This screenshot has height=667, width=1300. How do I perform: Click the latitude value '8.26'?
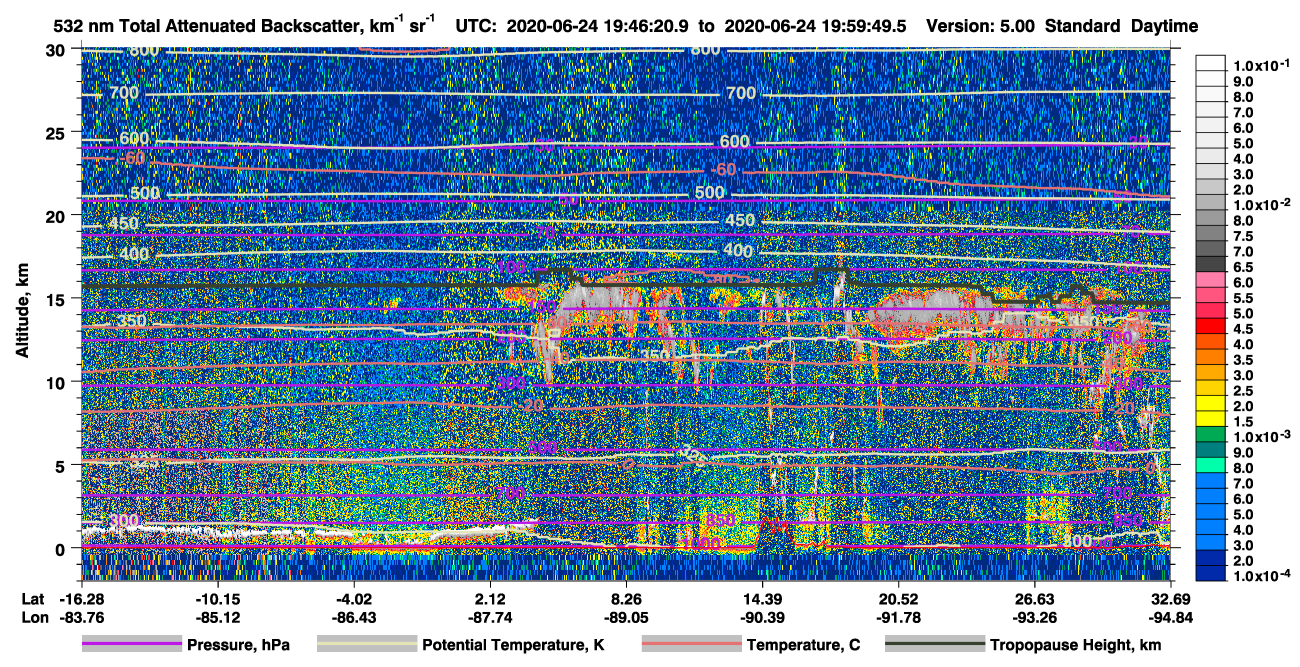(626, 599)
